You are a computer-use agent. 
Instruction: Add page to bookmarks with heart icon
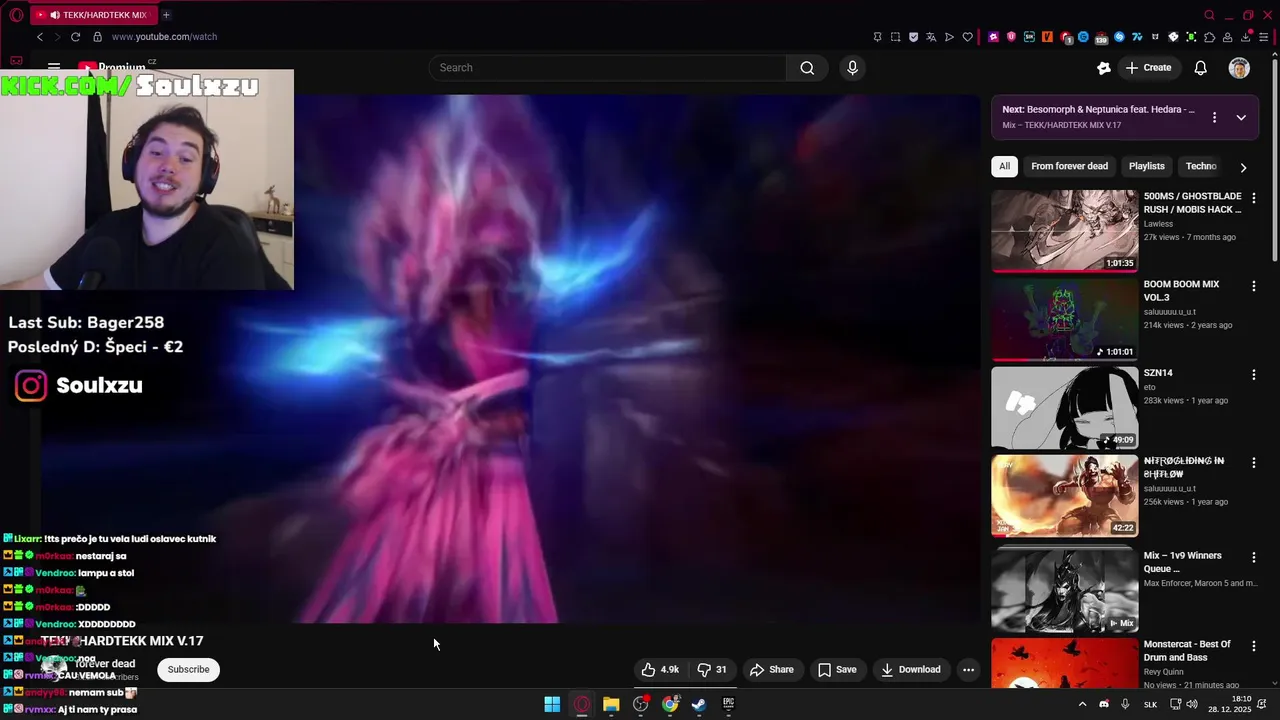pyautogui.click(x=968, y=37)
